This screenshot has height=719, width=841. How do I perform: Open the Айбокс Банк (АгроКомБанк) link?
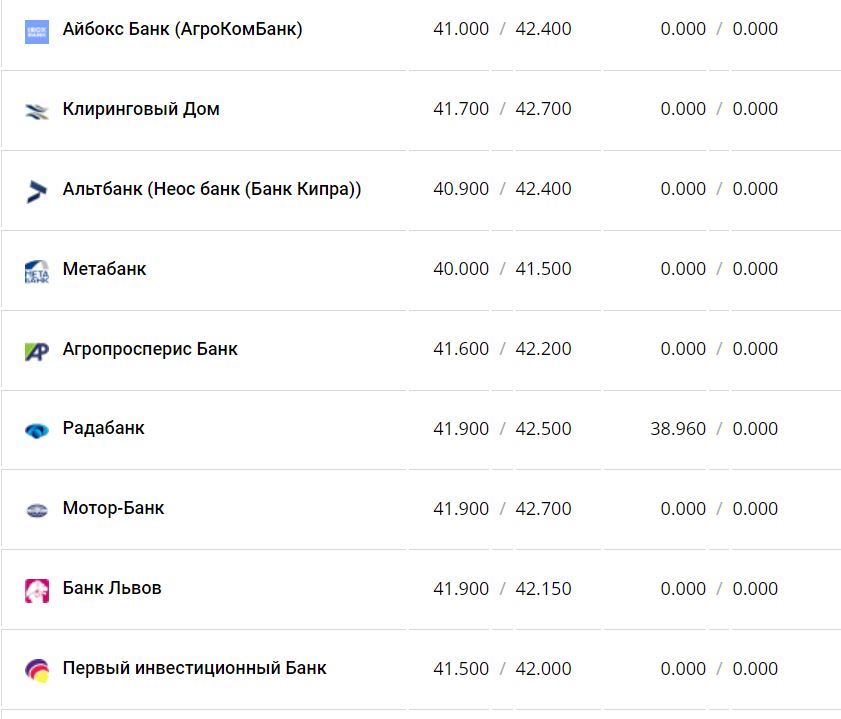(182, 29)
